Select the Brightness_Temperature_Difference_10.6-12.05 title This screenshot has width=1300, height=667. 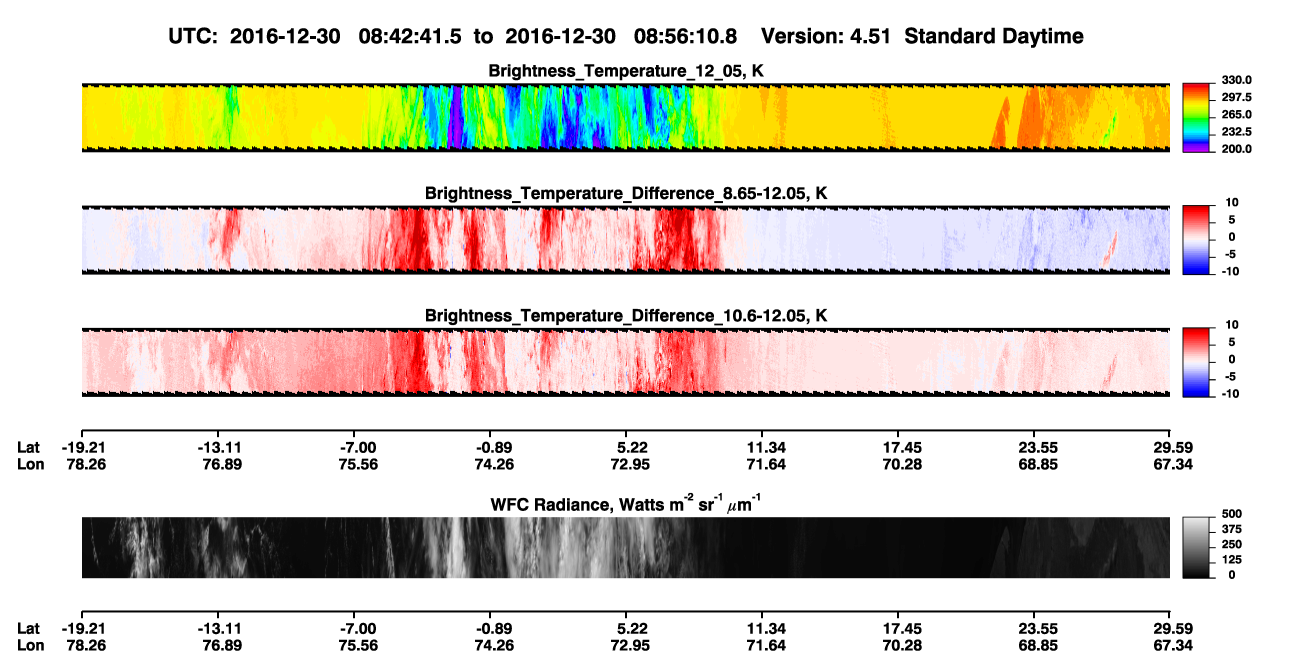(x=626, y=316)
